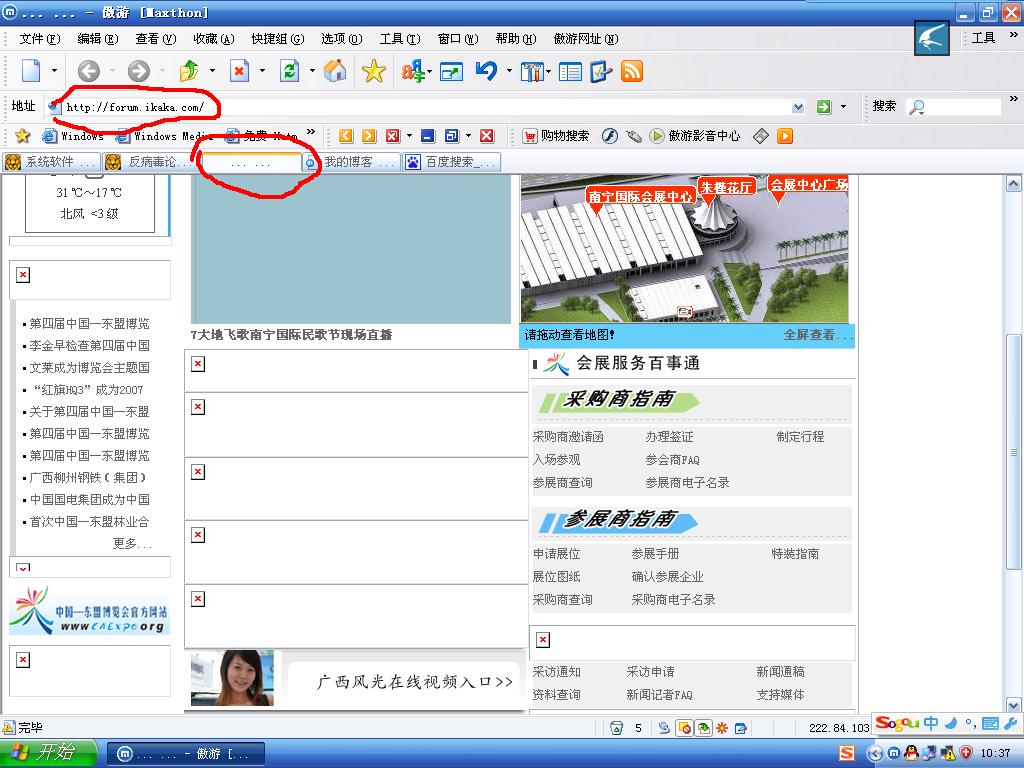Screen dimensions: 1024x768
Task: Expand the favorites bar overflow chevron
Action: click(x=311, y=133)
